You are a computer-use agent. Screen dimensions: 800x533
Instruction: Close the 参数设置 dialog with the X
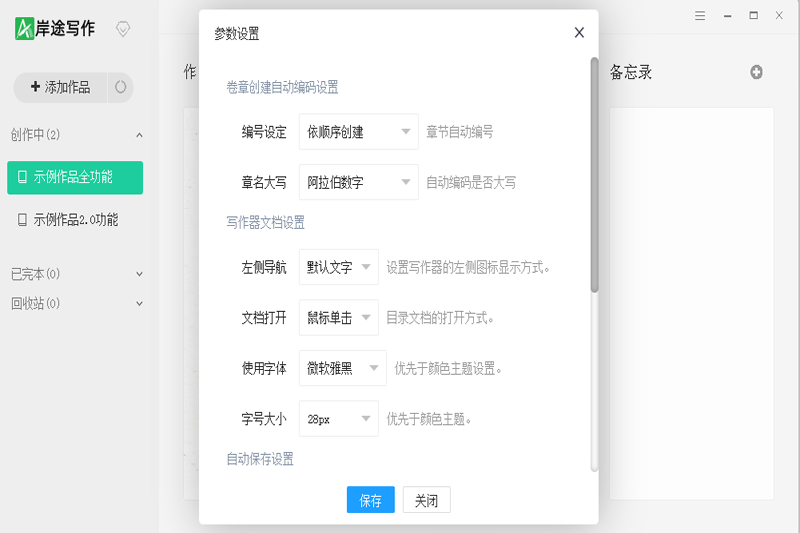click(x=579, y=33)
